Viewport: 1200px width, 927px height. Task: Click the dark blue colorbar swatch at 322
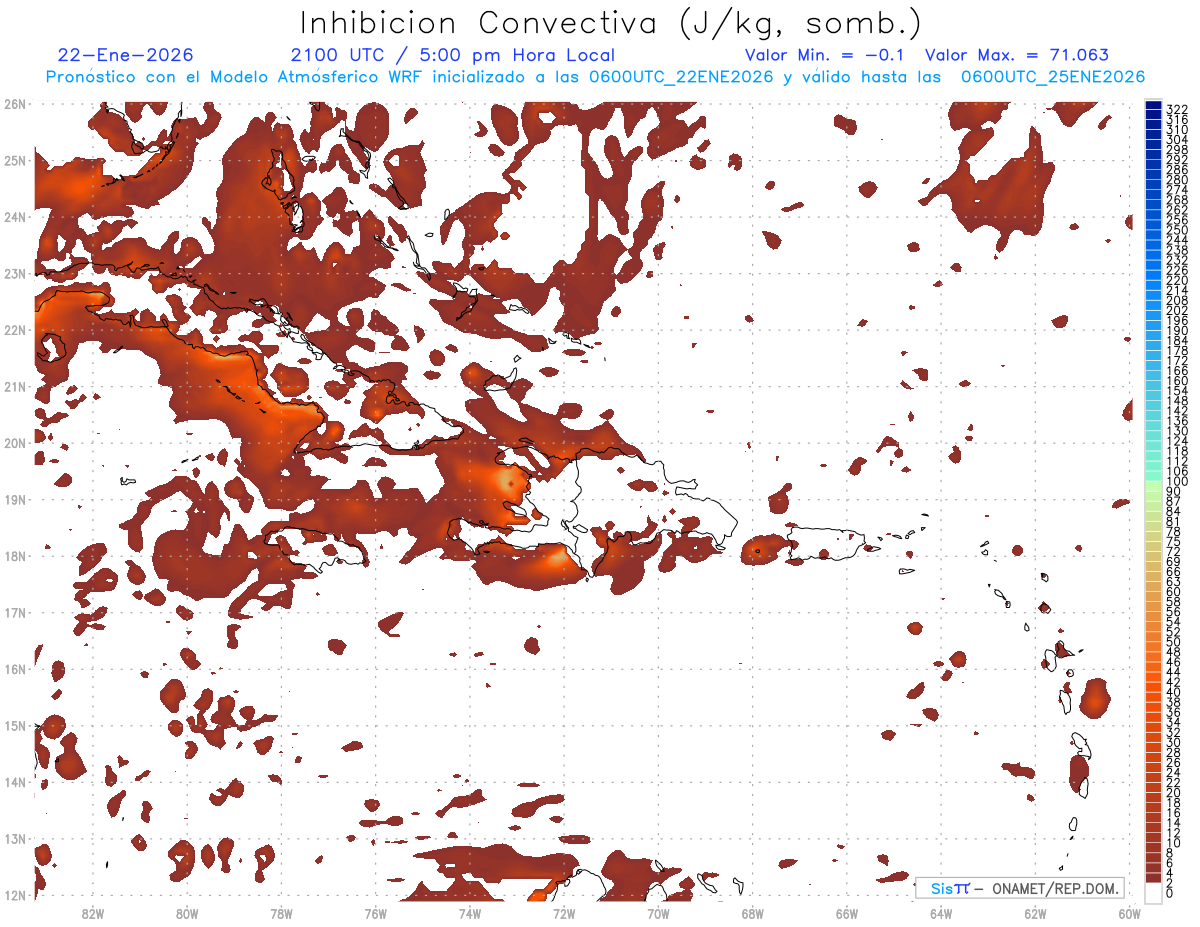[x=1154, y=107]
